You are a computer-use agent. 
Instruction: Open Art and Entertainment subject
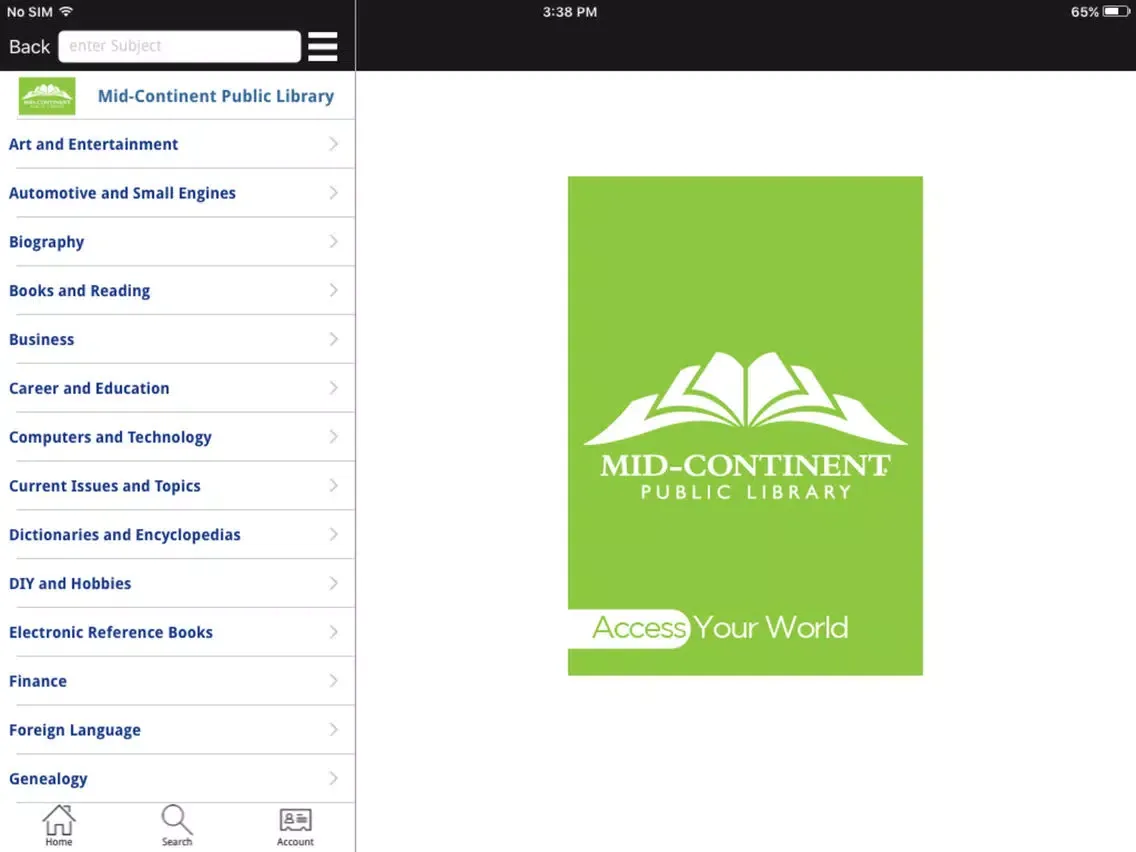point(178,144)
